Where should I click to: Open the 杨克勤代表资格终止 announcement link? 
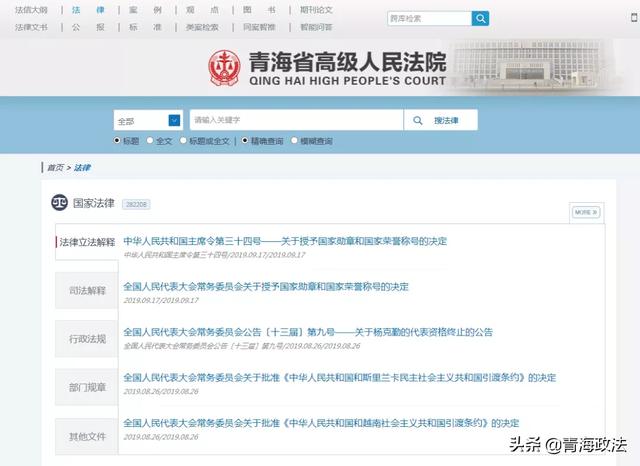[x=308, y=332]
